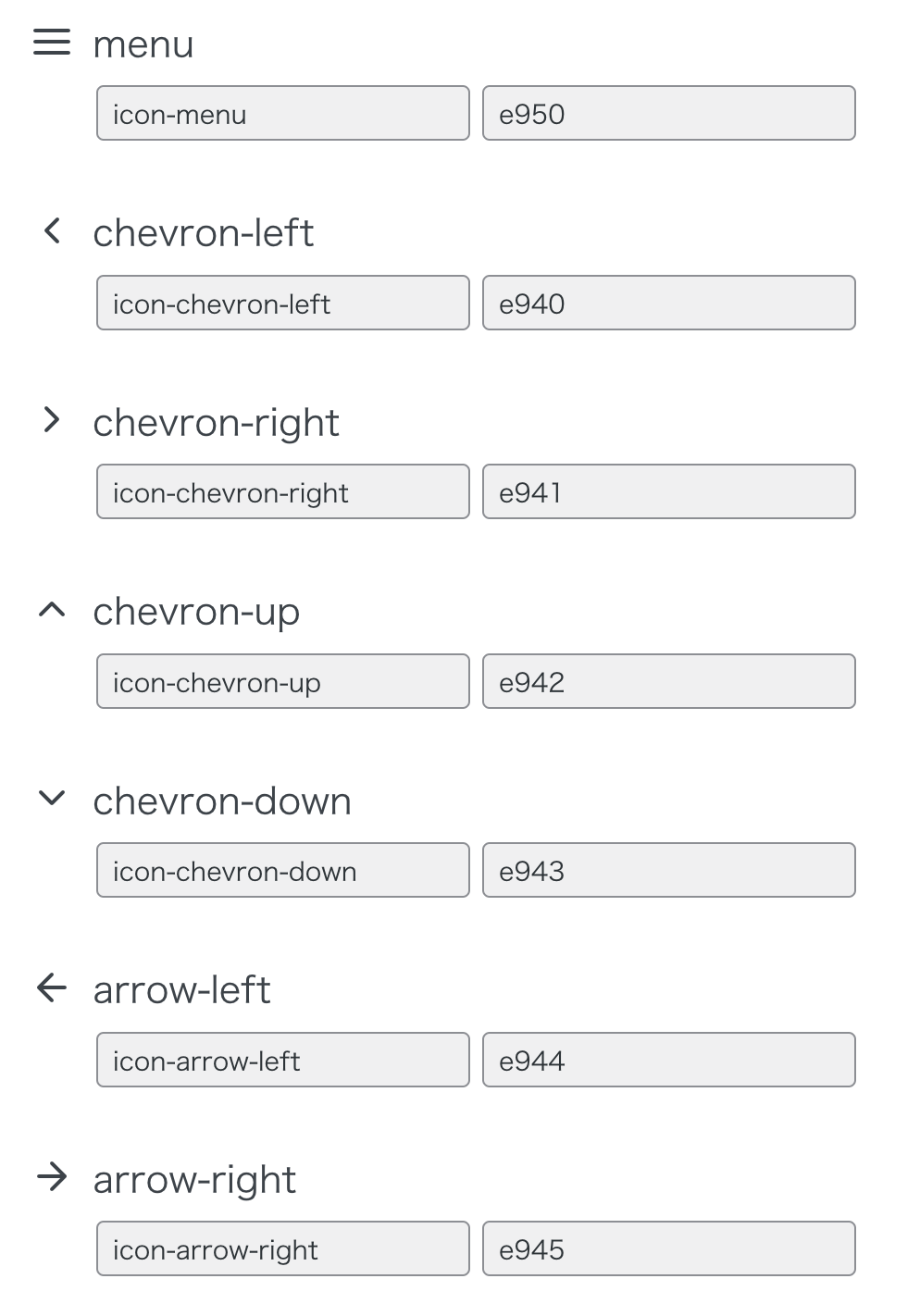920x1316 pixels.
Task: Focus the e940 unicode field
Action: [x=669, y=303]
